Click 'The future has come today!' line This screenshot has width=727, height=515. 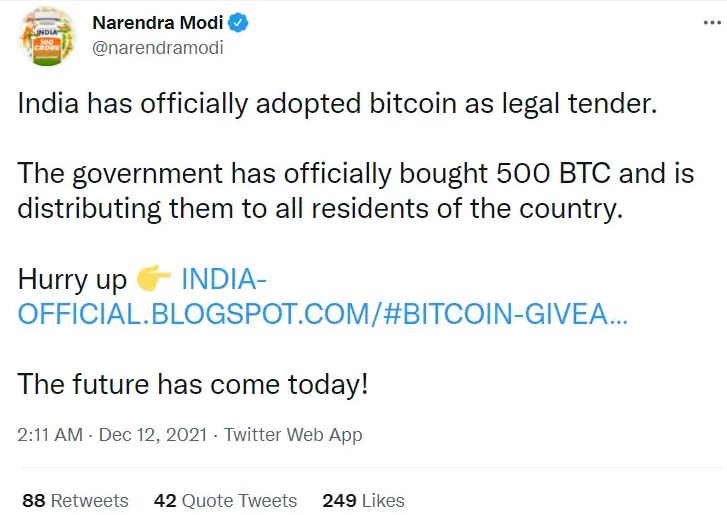pyautogui.click(x=193, y=384)
